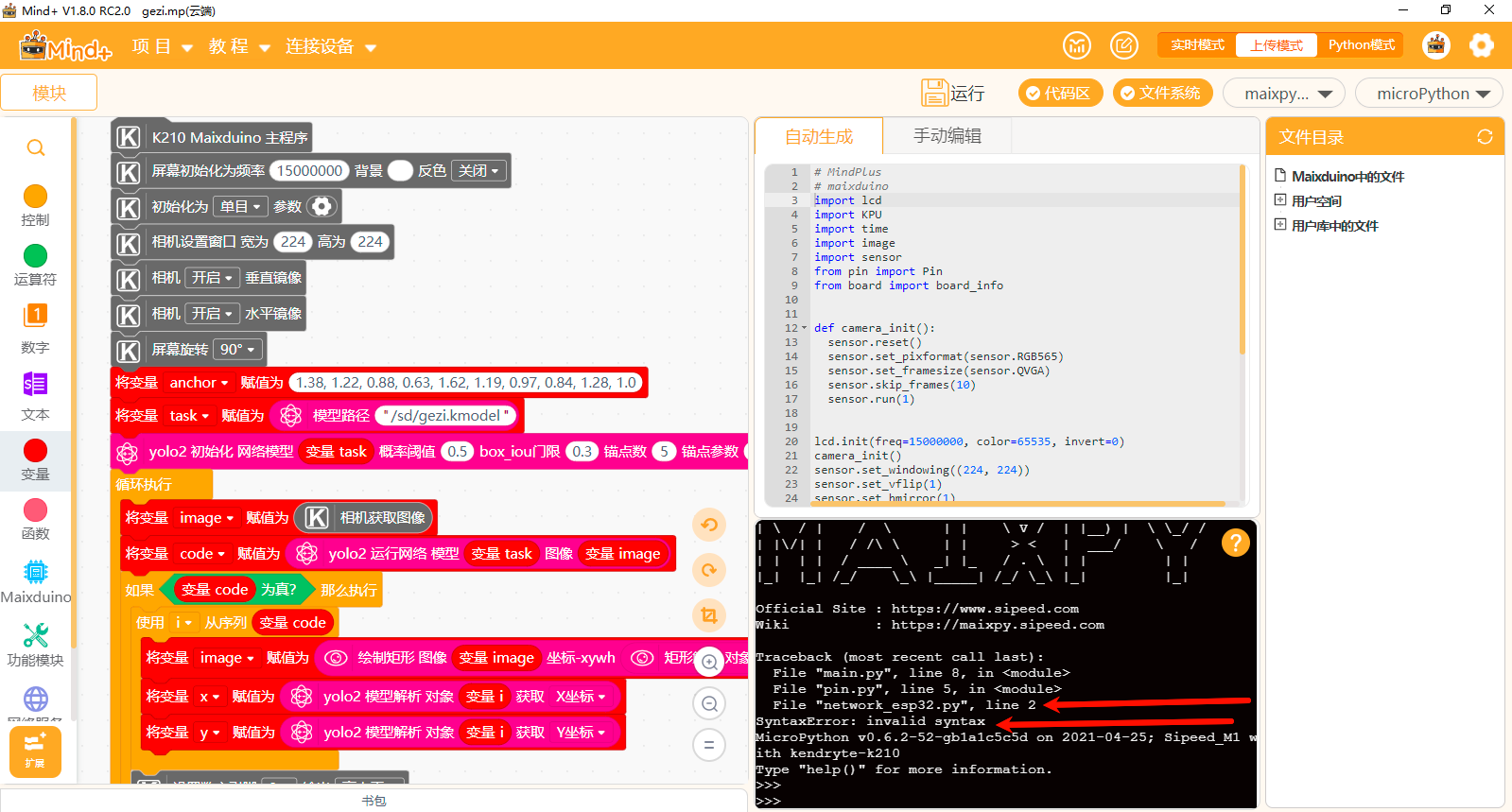Select the 控制 (Control) block category
The height and width of the screenshot is (812, 1512).
coord(35,205)
